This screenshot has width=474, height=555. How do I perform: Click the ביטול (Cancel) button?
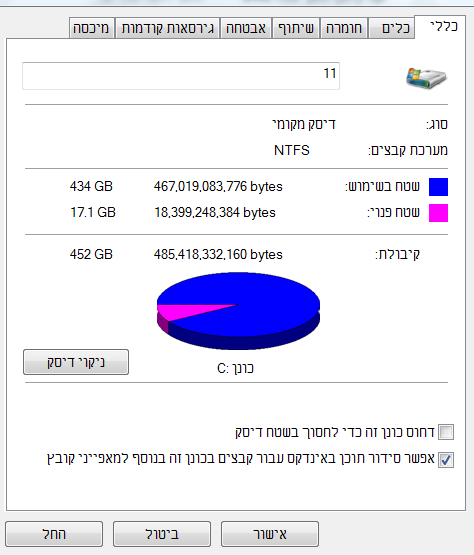coord(162,534)
